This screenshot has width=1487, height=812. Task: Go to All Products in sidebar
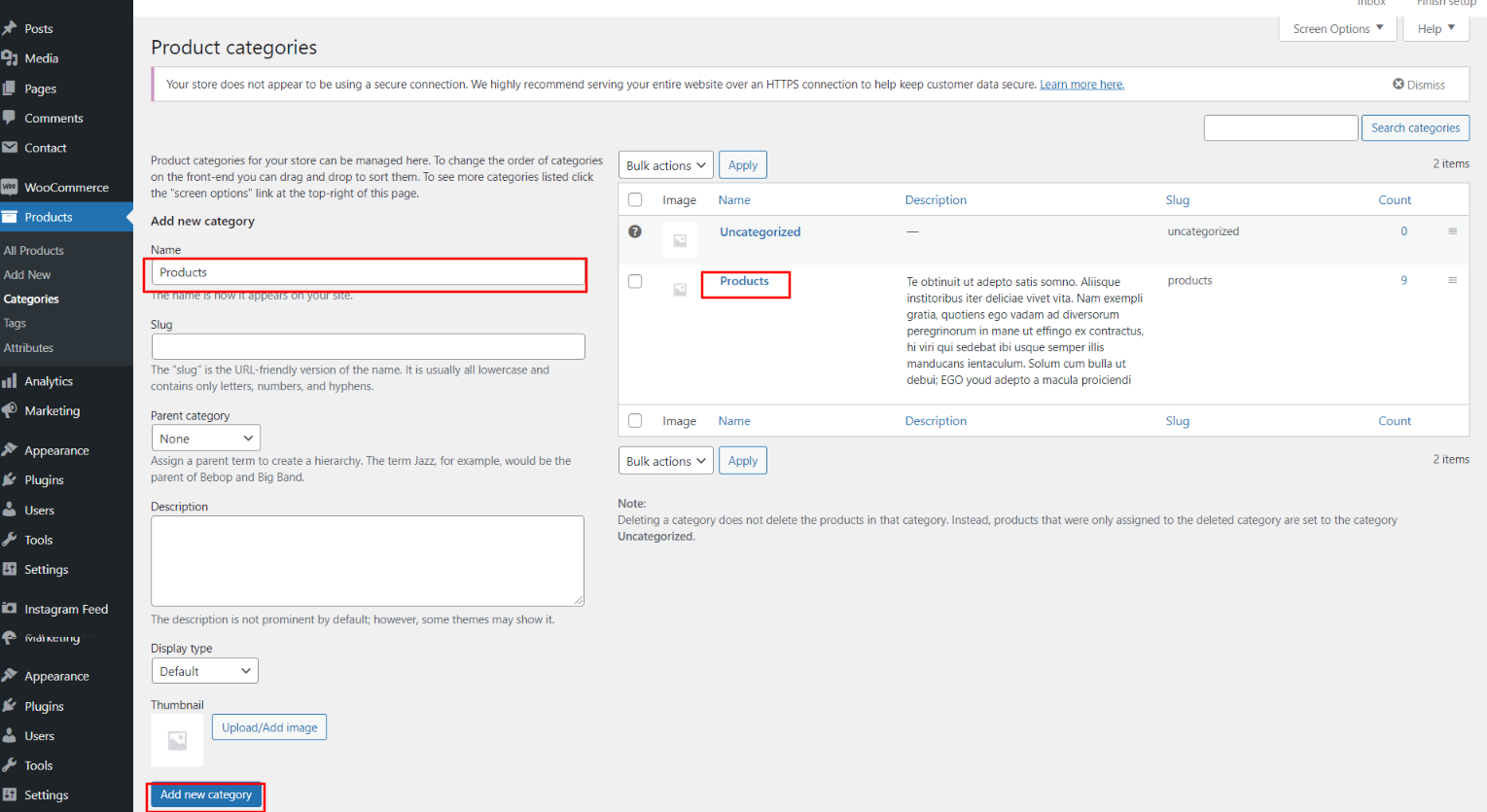[33, 251]
